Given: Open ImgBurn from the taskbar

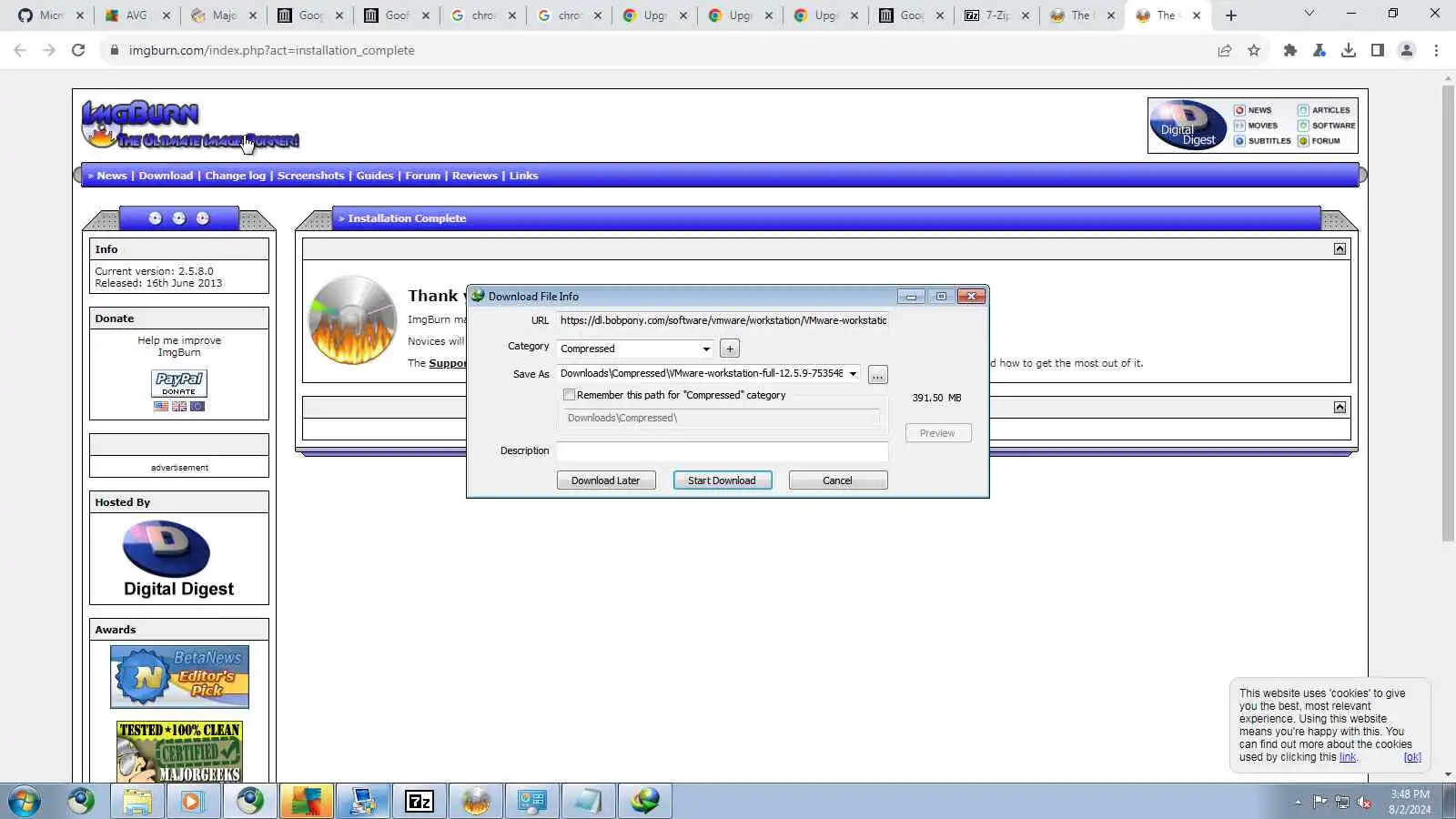Looking at the screenshot, I should tap(476, 802).
